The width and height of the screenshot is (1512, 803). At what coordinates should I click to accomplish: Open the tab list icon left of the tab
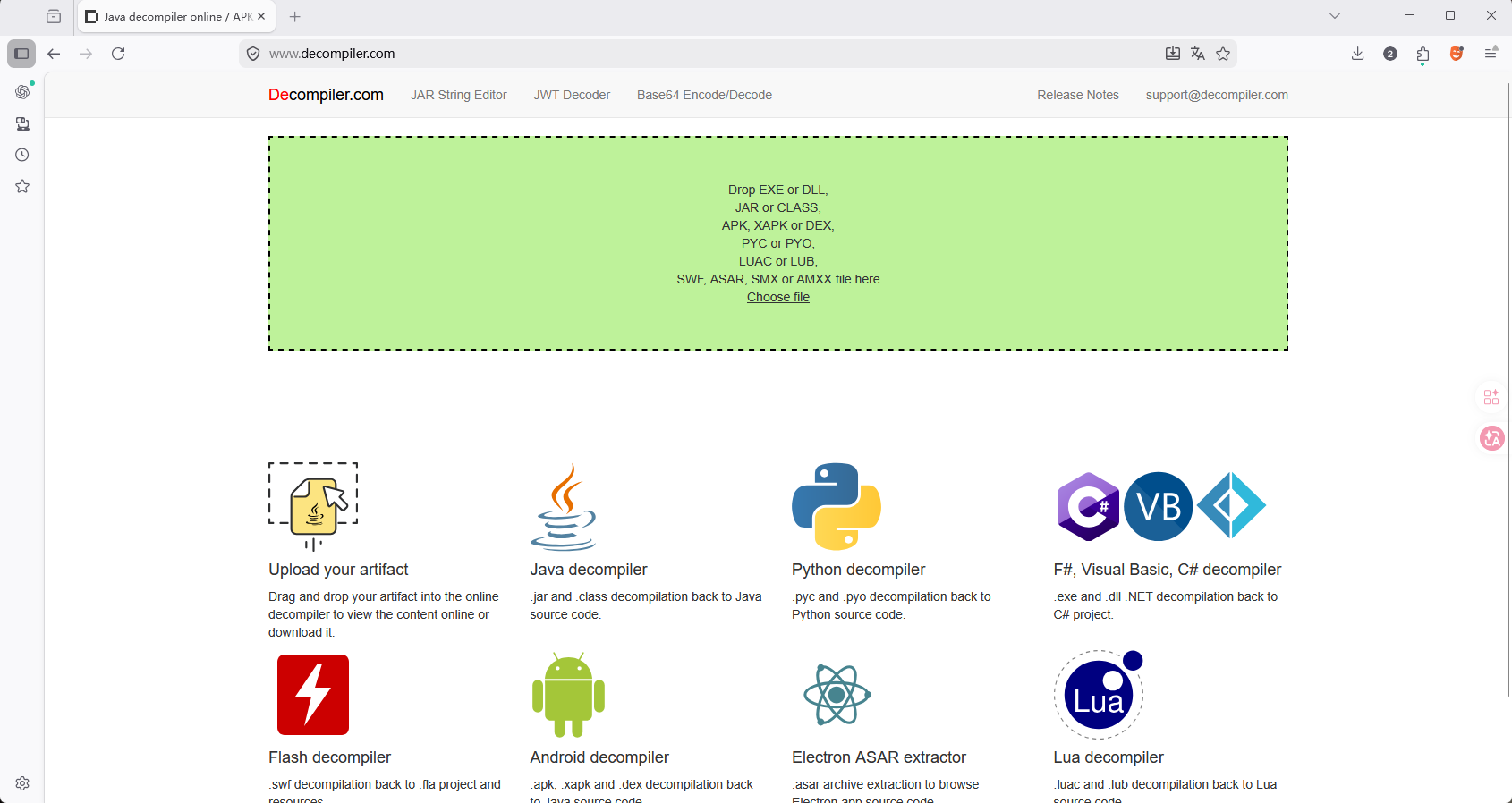(54, 16)
